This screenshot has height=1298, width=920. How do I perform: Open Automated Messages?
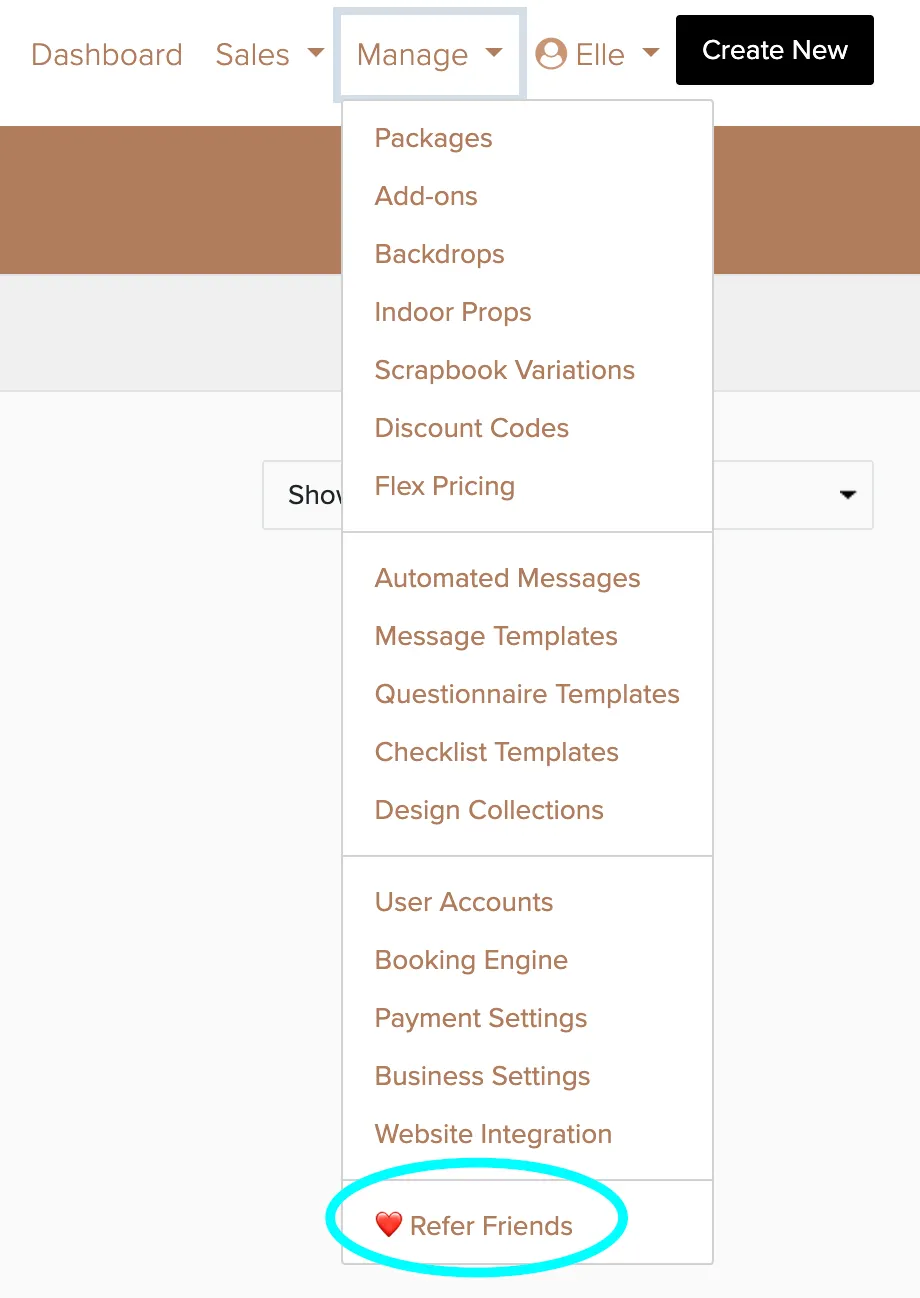tap(508, 578)
